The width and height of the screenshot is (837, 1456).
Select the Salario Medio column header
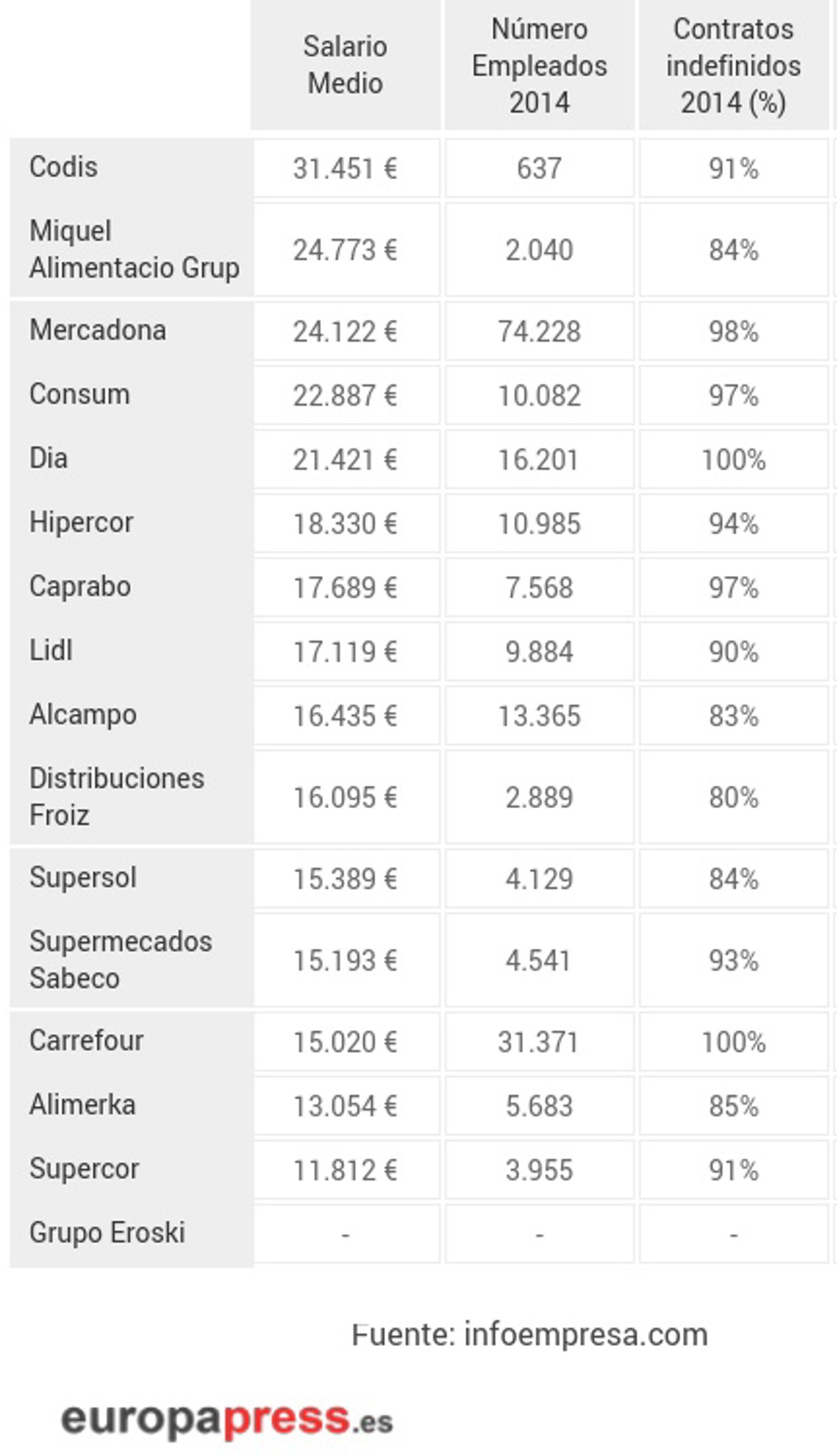[x=345, y=65]
